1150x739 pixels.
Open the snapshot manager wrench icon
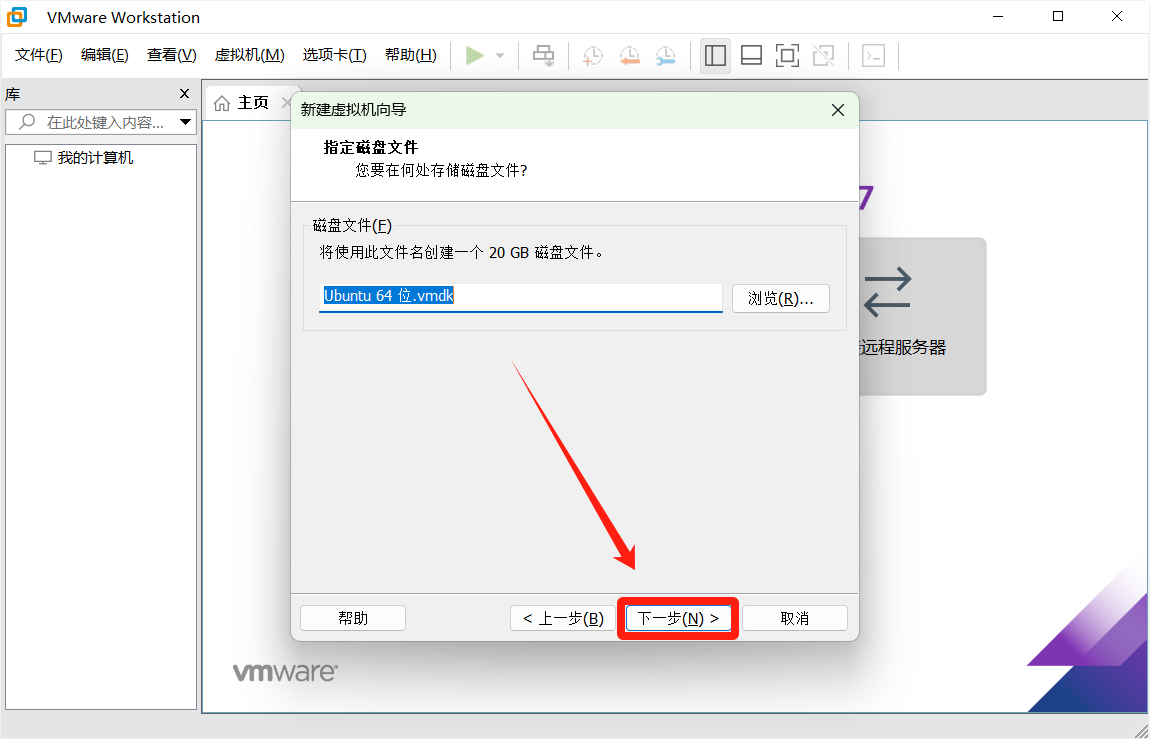[x=665, y=56]
